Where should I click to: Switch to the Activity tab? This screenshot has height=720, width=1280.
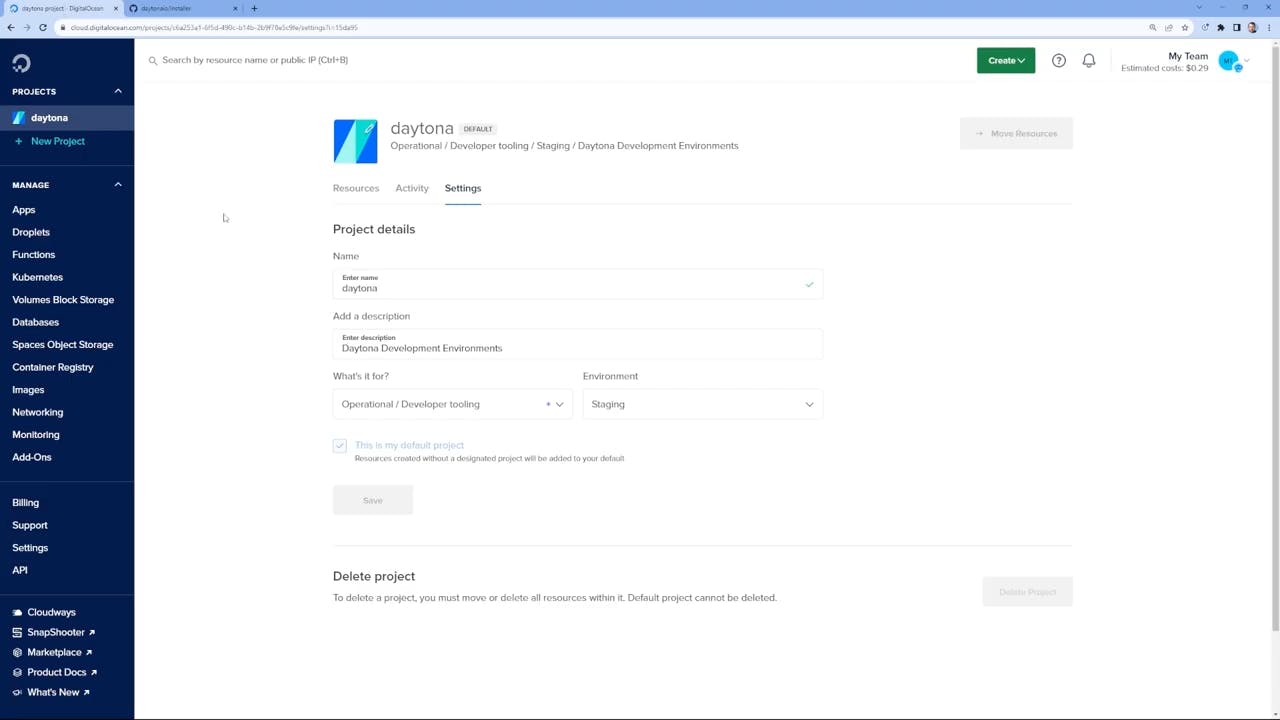tap(412, 188)
